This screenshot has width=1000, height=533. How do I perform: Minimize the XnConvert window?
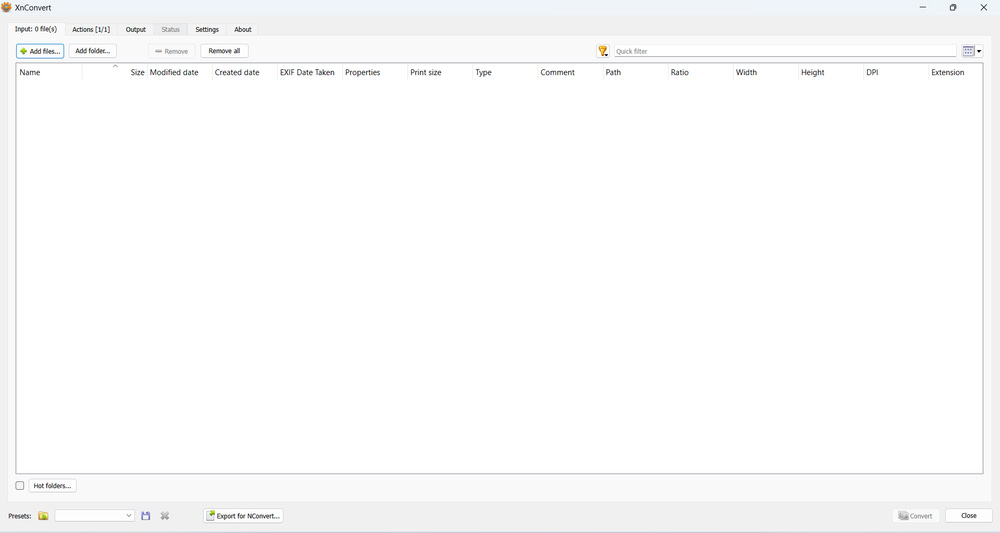pyautogui.click(x=923, y=8)
